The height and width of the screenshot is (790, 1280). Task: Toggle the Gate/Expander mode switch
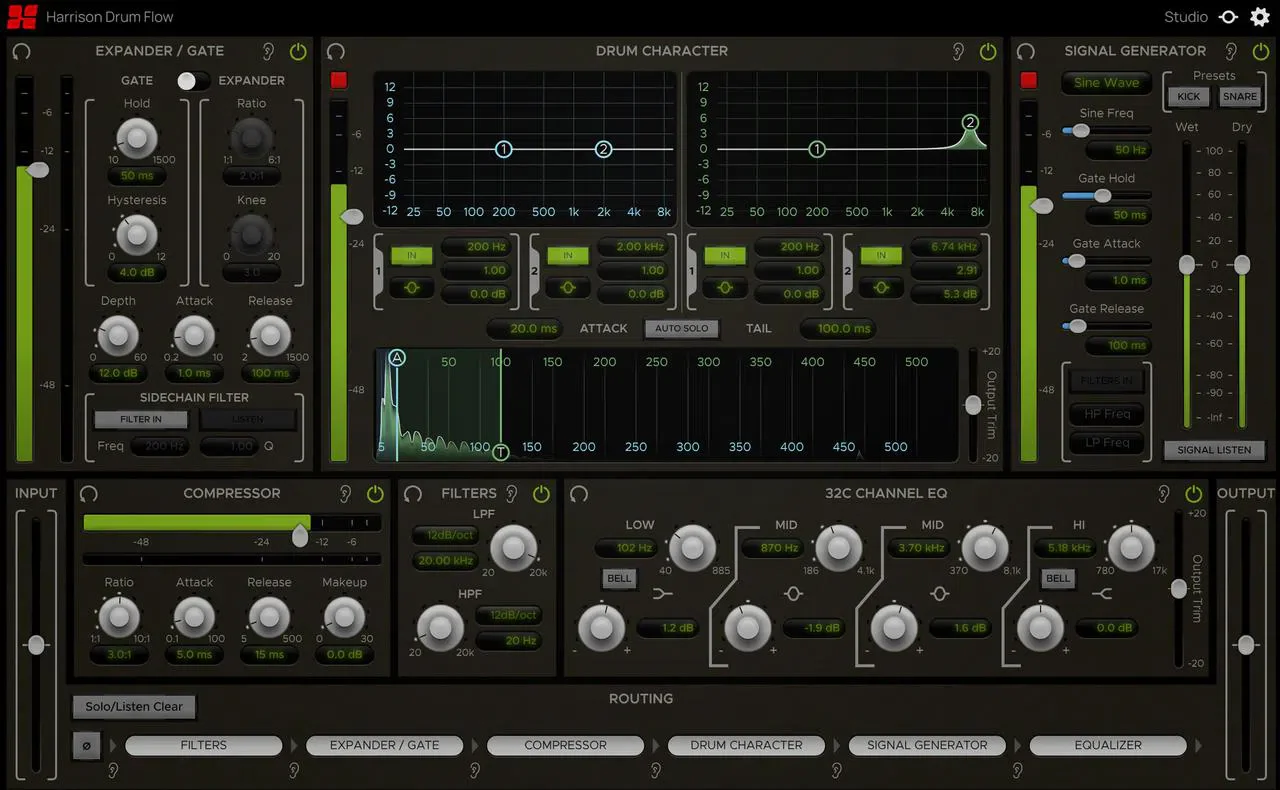[193, 81]
